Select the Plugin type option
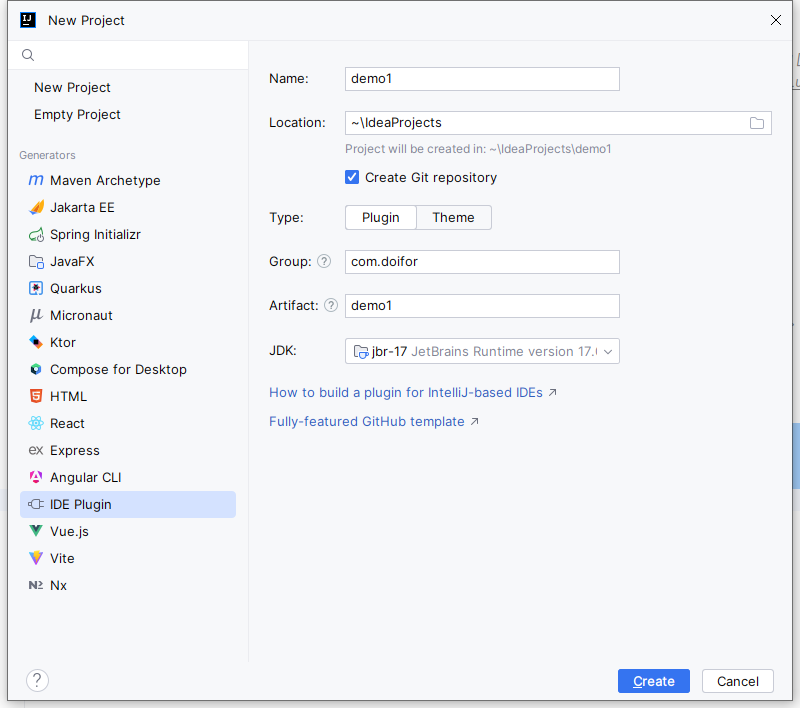800x708 pixels. click(x=381, y=218)
